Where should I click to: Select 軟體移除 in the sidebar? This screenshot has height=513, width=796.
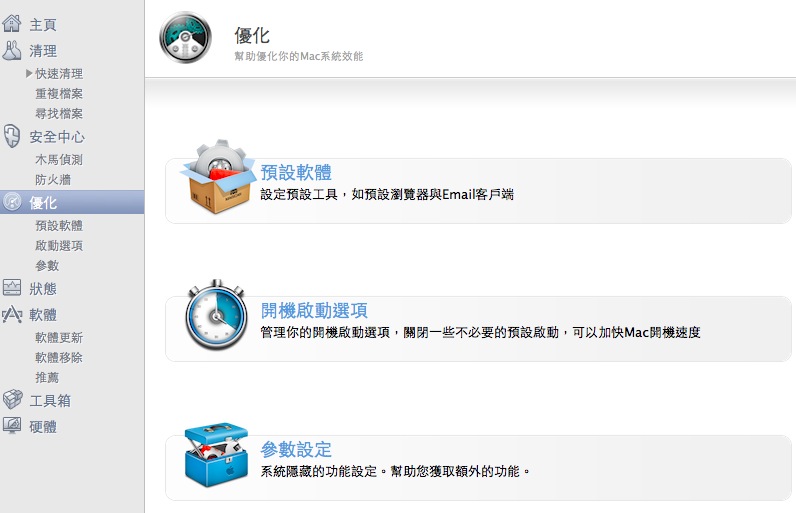59,357
